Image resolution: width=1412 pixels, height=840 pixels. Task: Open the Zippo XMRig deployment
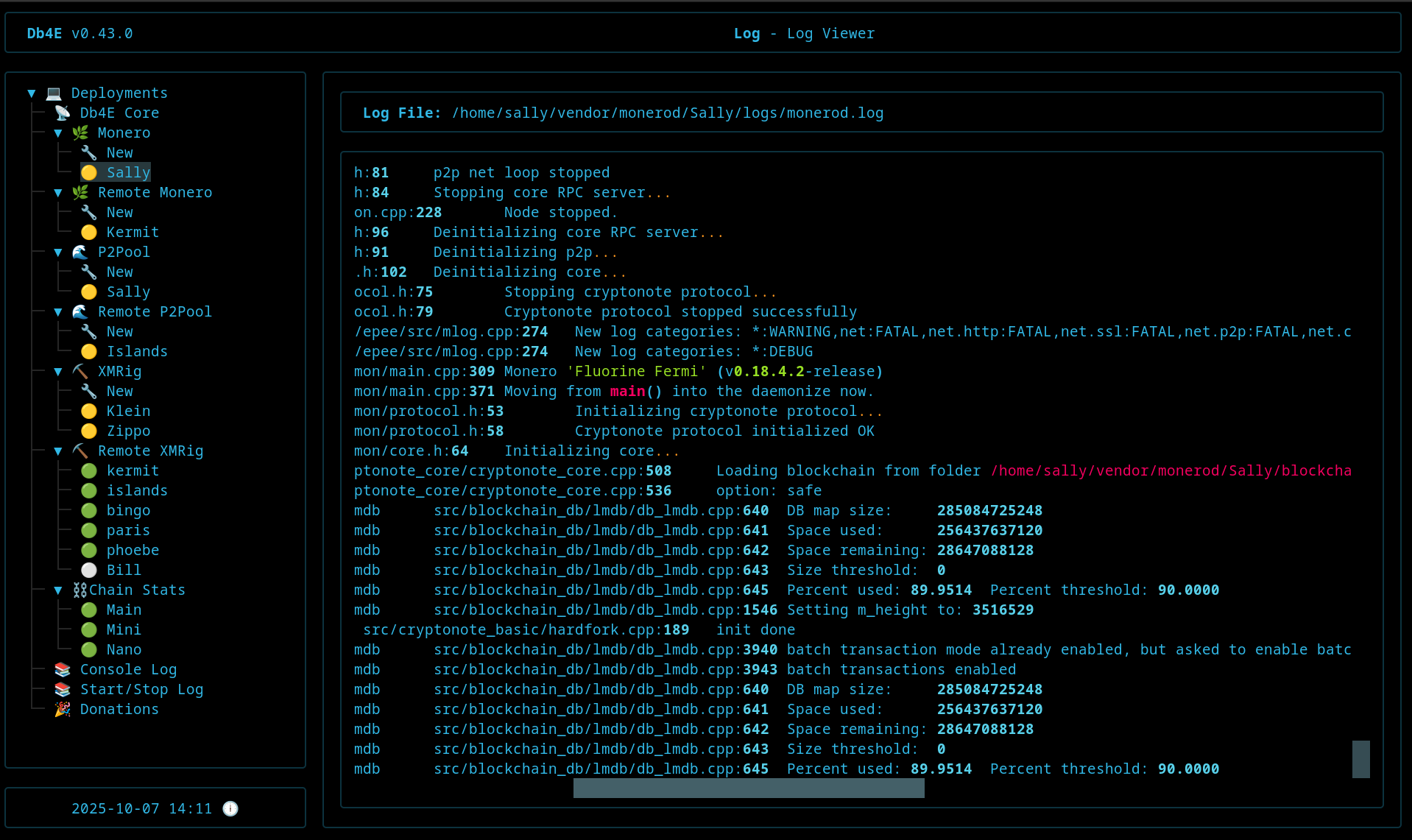coord(128,431)
